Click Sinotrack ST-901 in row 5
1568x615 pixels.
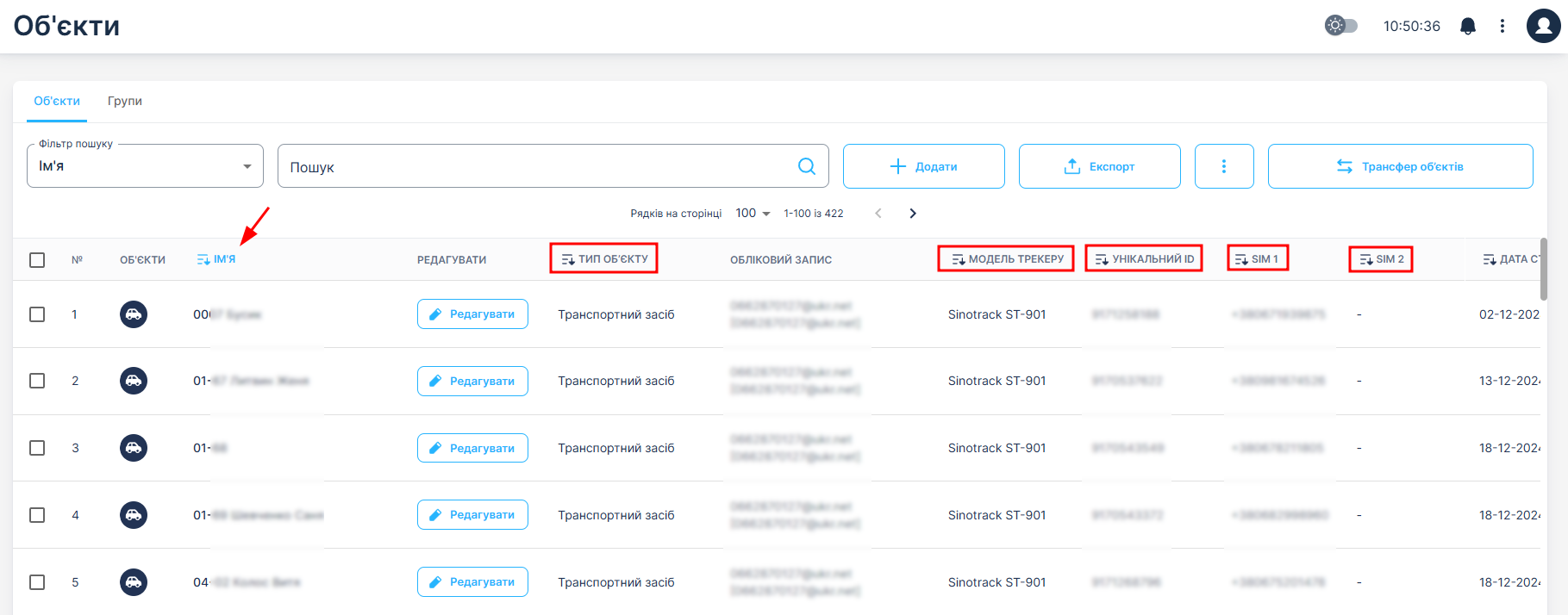click(997, 582)
